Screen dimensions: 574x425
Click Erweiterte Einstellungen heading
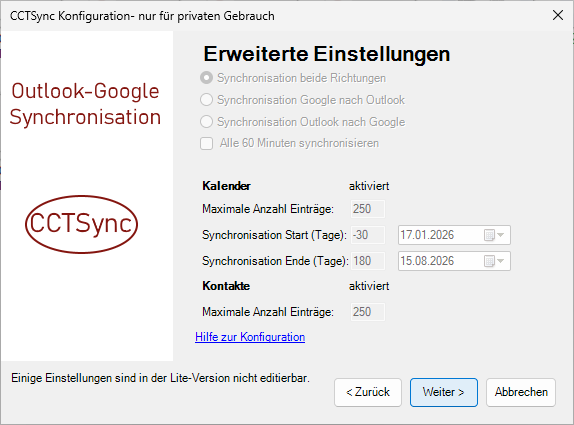(x=327, y=54)
